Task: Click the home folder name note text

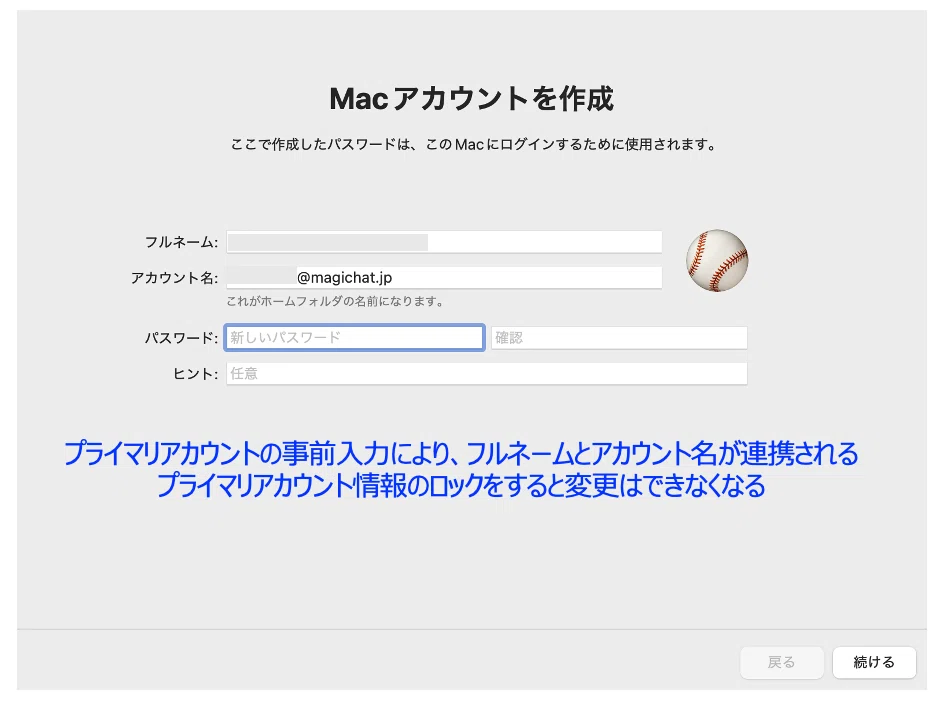Action: click(x=335, y=301)
